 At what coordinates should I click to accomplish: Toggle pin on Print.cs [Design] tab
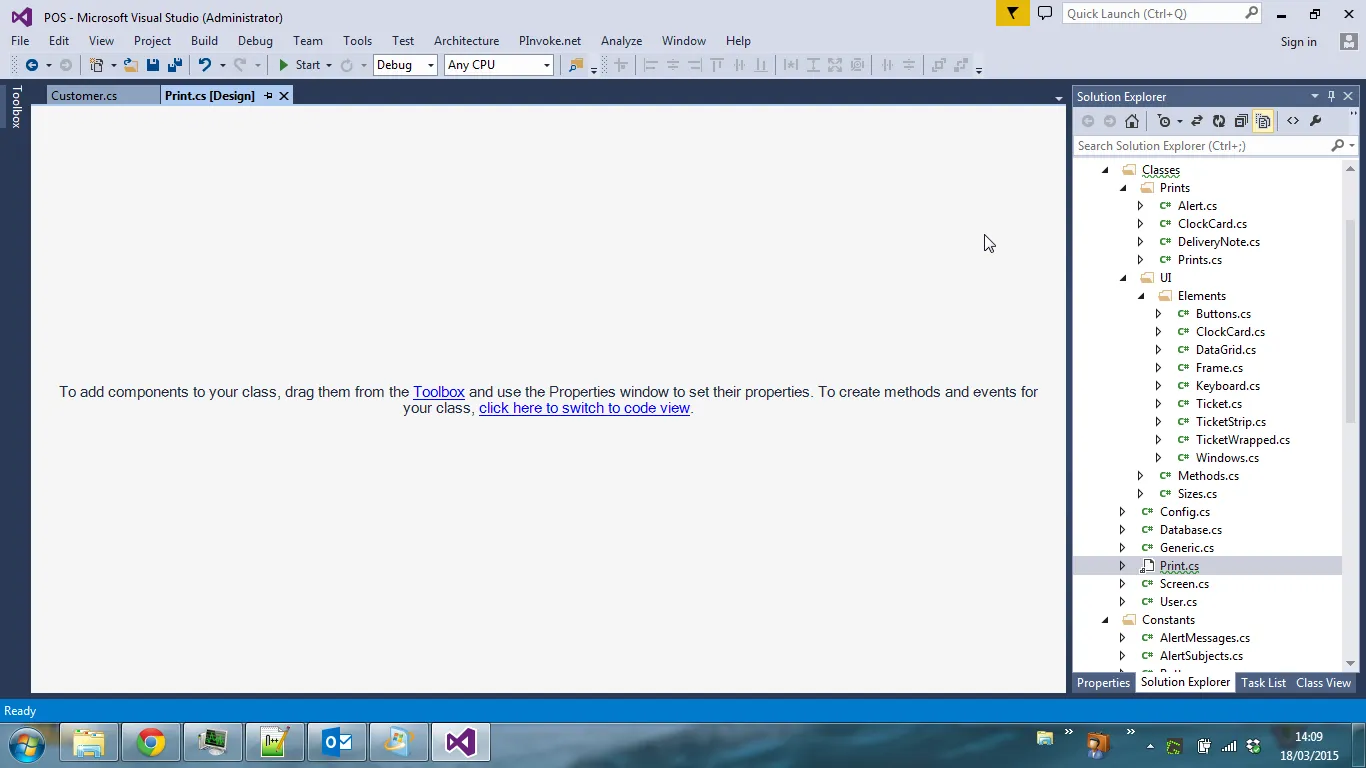pyautogui.click(x=268, y=96)
